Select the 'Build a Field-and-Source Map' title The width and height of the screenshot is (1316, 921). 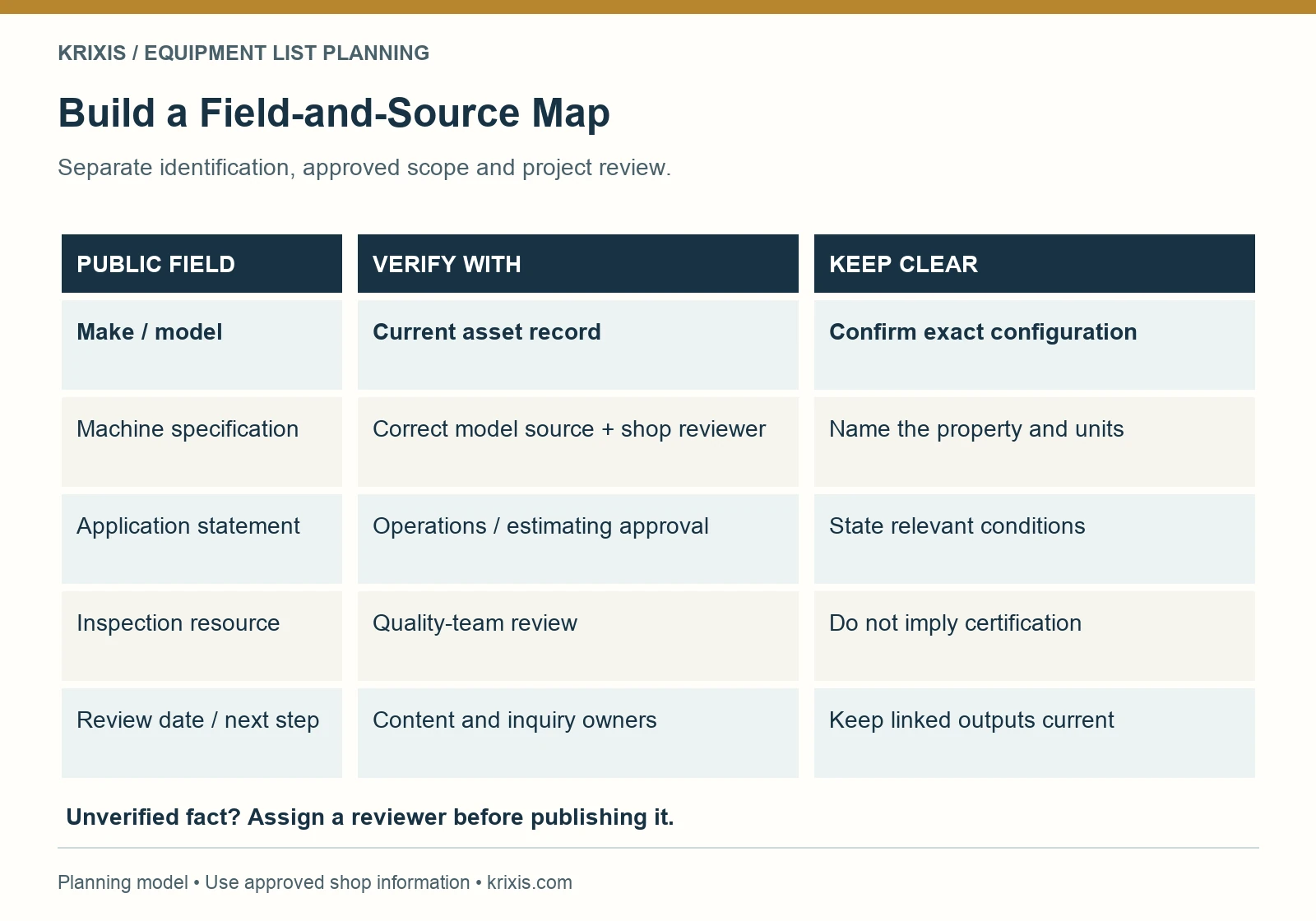(x=334, y=113)
